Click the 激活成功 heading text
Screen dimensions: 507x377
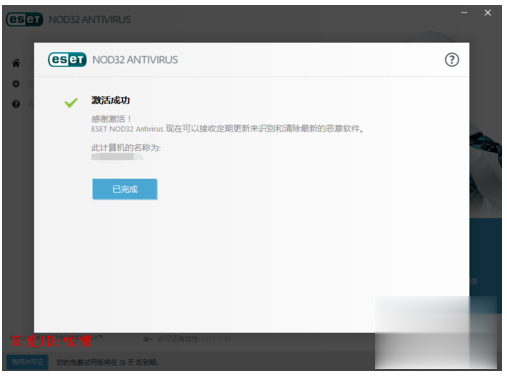(111, 100)
